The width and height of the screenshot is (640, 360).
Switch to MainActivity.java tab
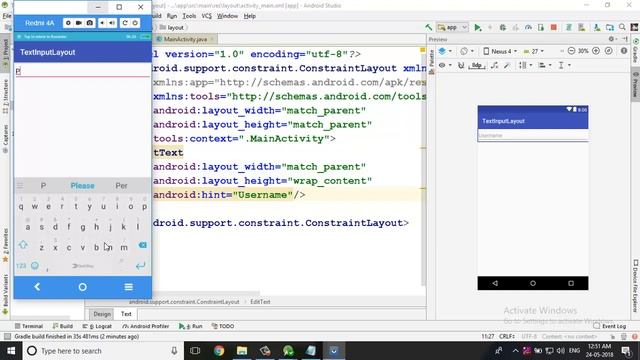click(x=186, y=39)
